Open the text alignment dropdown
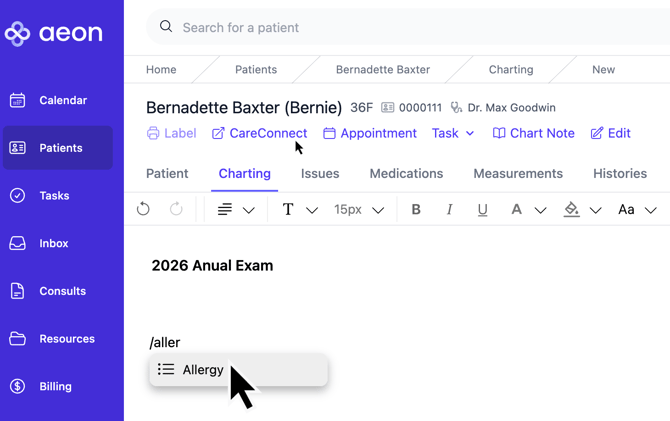Viewport: 670px width, 421px height. tap(236, 210)
